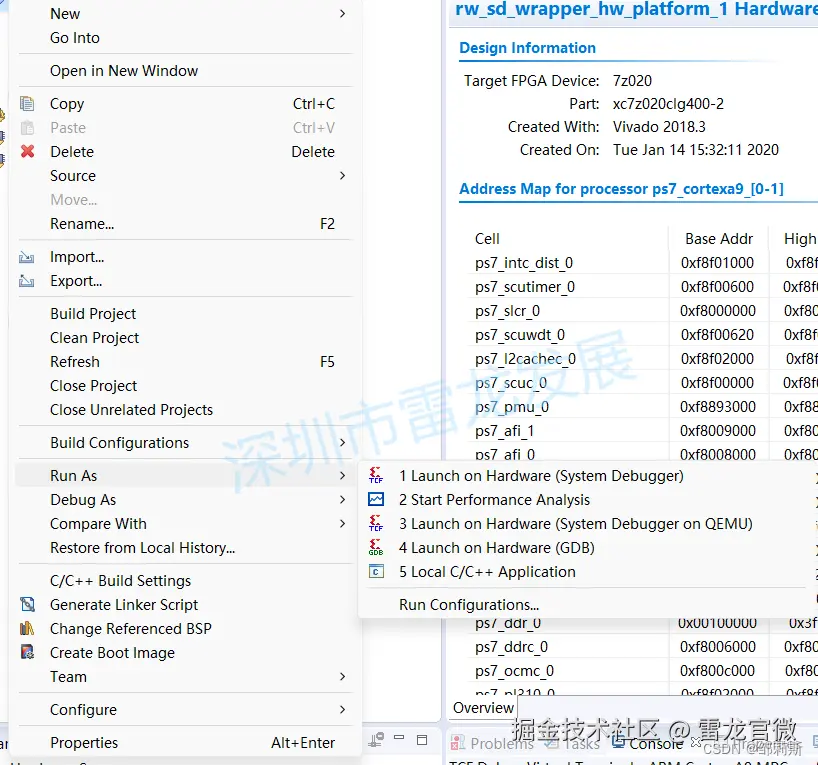Switch to the Overview tab
The image size is (818, 765).
coord(483,707)
